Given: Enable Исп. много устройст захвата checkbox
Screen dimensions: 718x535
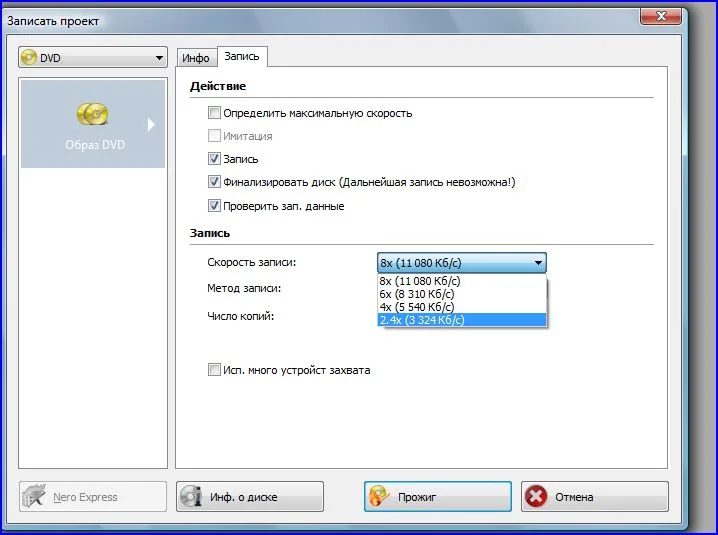Looking at the screenshot, I should [x=214, y=369].
